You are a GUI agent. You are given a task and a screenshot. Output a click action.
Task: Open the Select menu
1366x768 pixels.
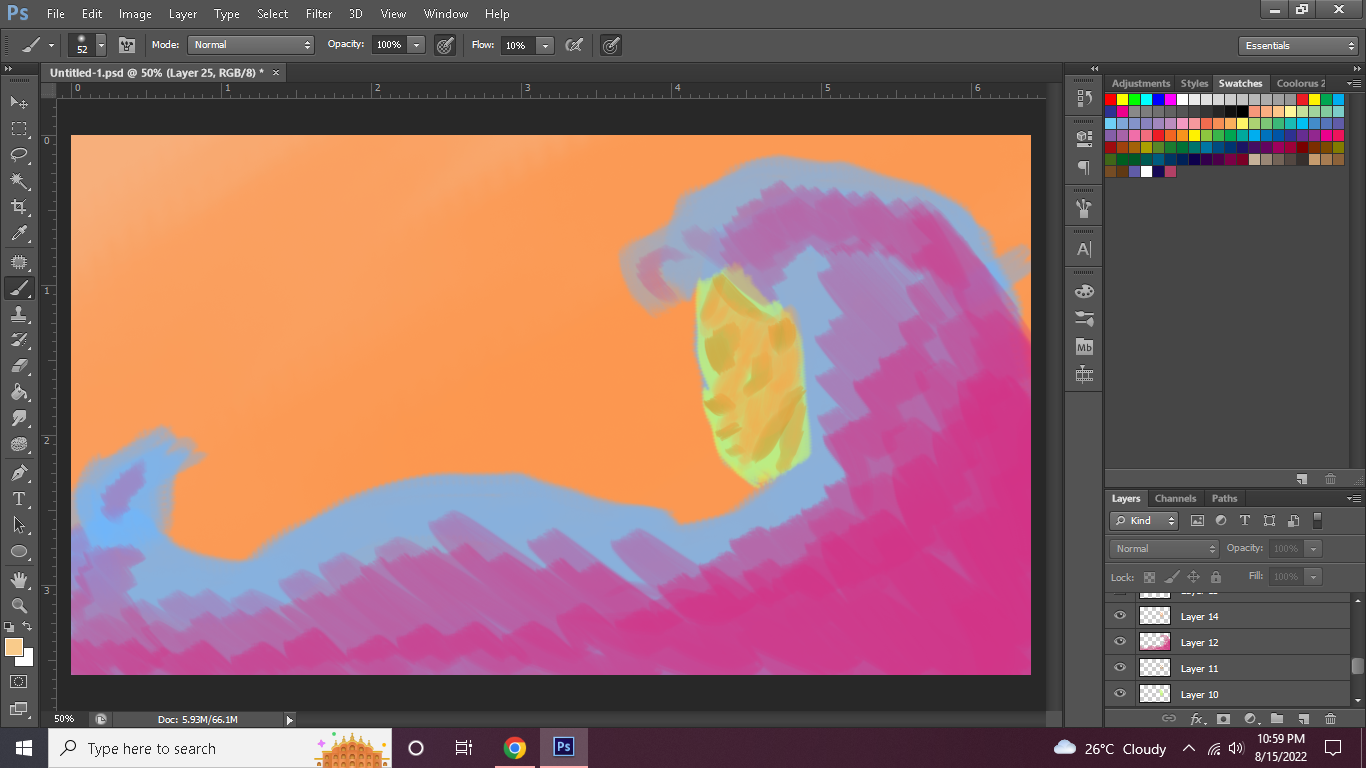click(272, 14)
